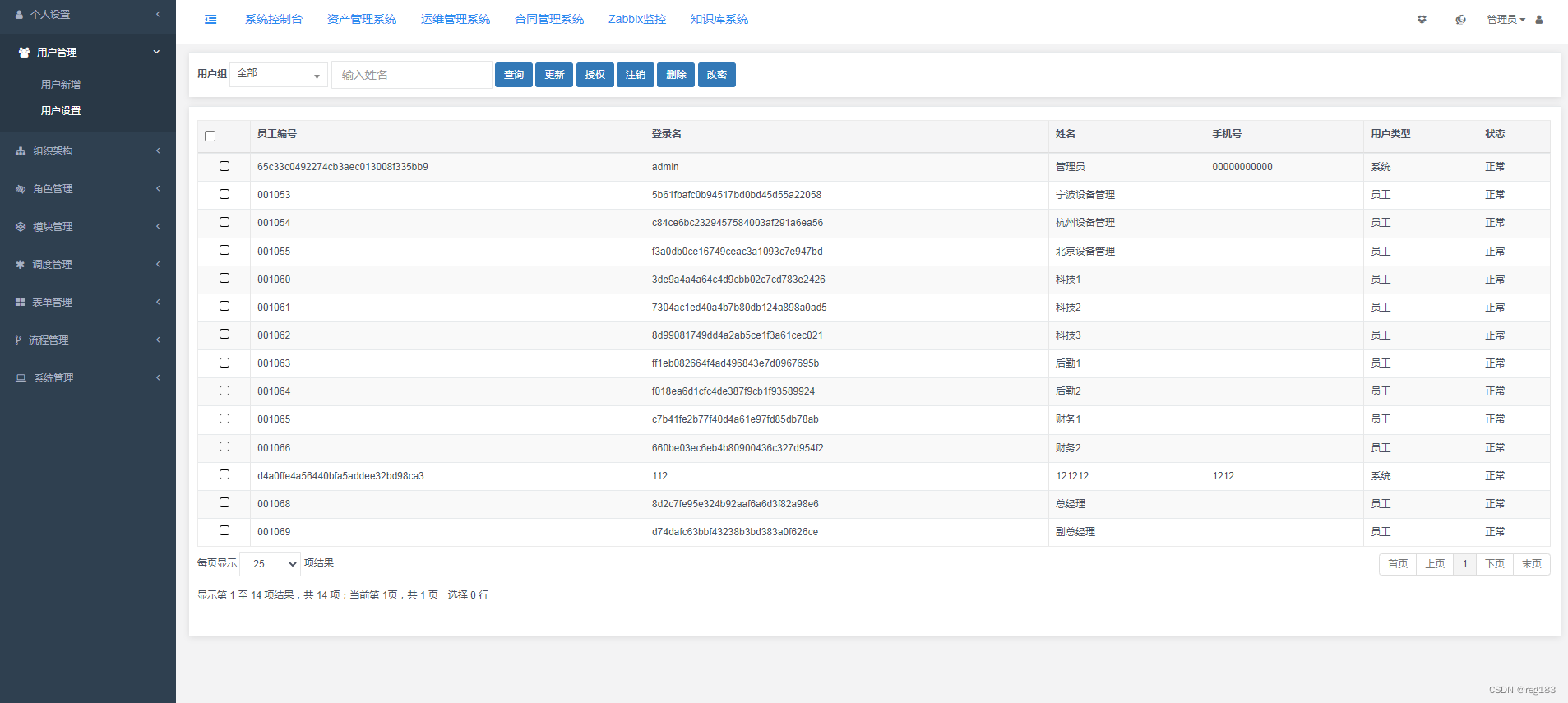Select the checkbox for employee 001063
1568x703 pixels.
coord(224,363)
